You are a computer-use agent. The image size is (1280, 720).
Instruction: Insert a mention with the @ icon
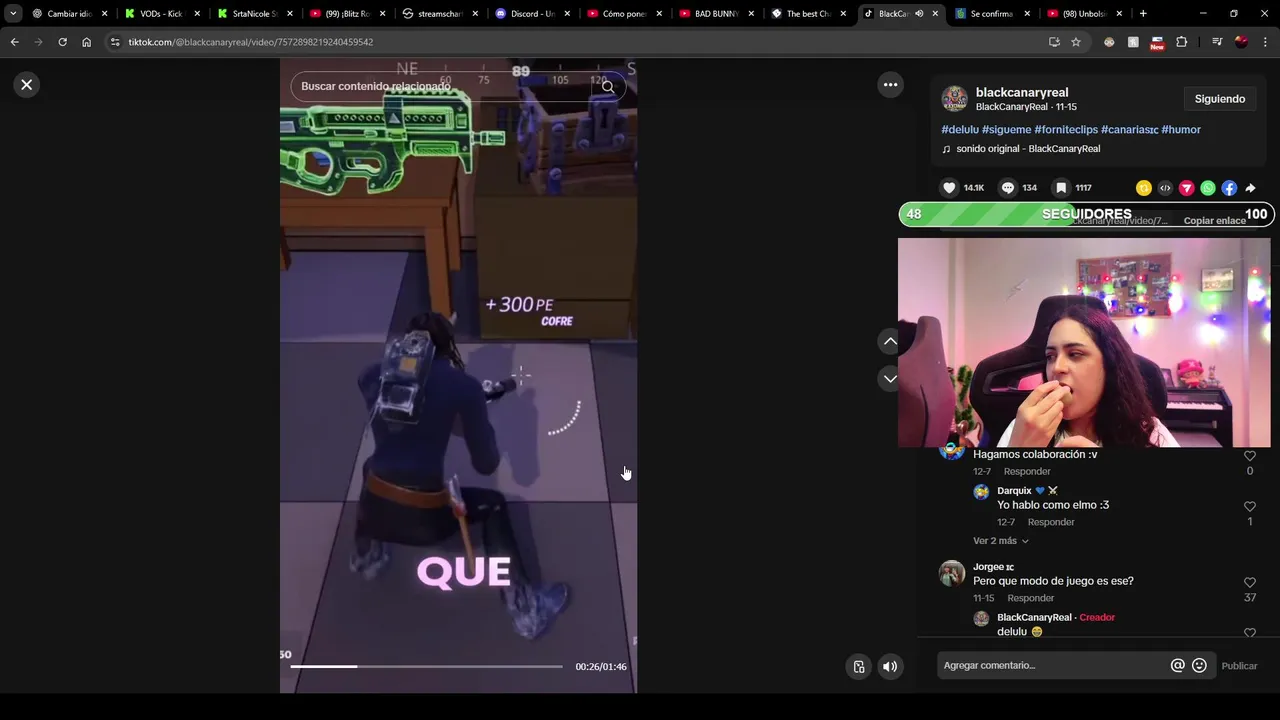tap(1178, 666)
